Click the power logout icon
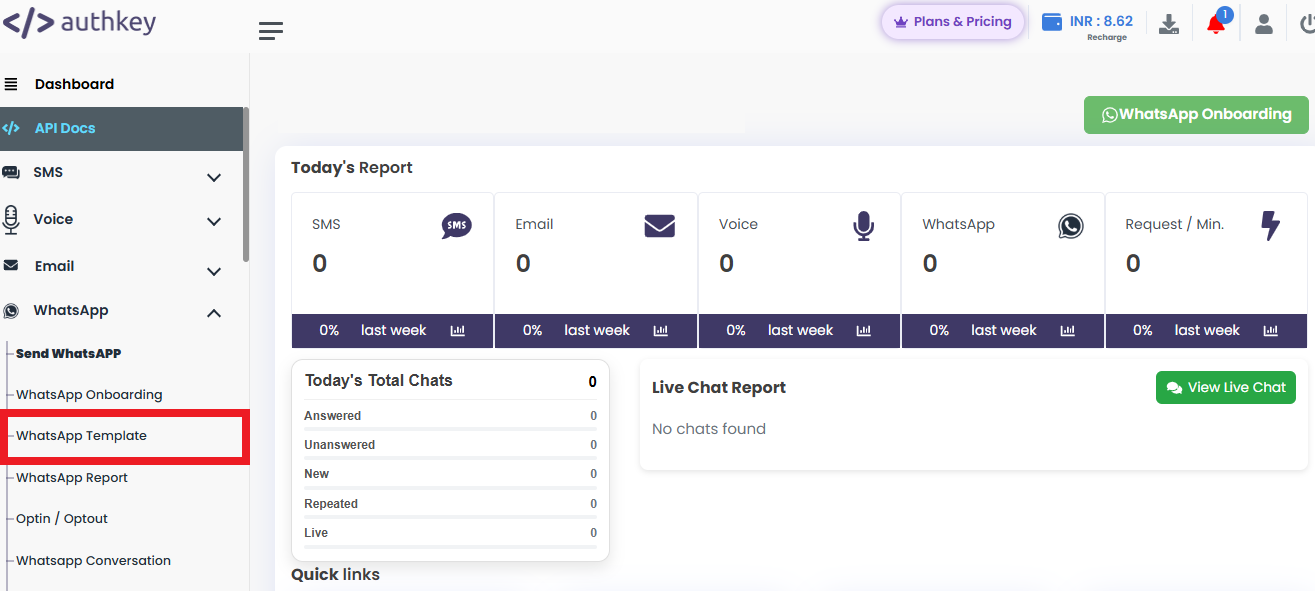 (1306, 24)
